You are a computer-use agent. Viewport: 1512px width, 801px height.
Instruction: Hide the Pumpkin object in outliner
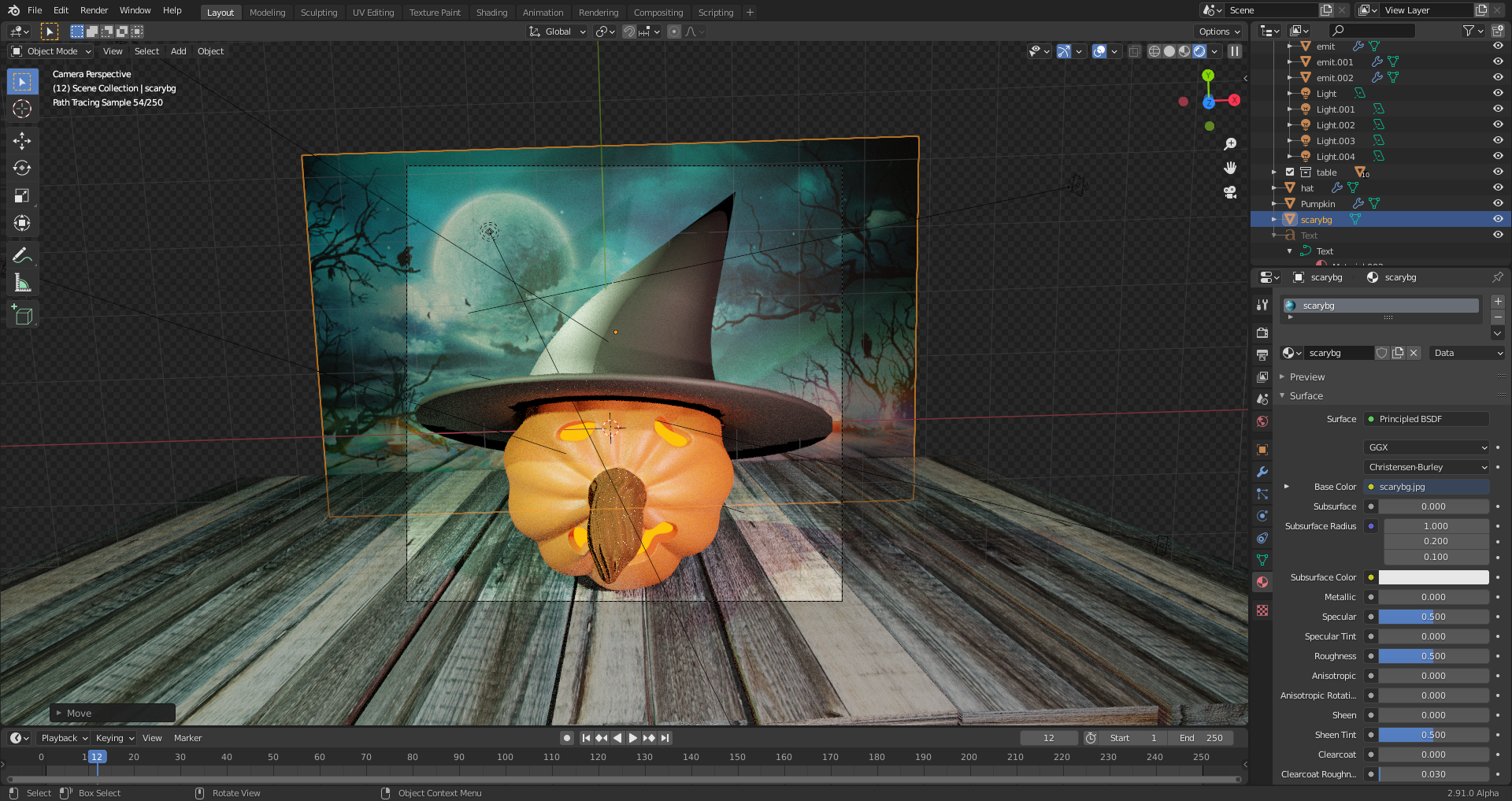click(1498, 203)
